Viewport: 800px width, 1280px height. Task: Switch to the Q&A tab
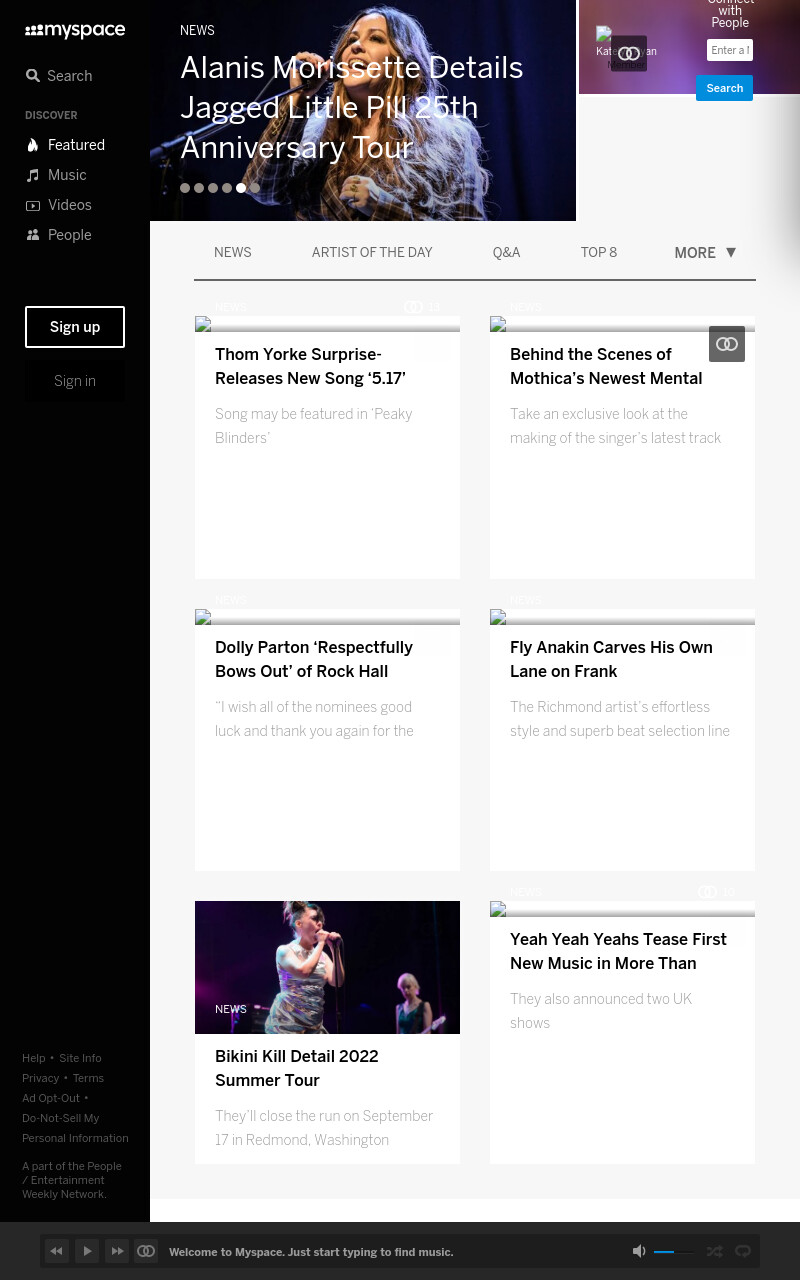click(507, 253)
